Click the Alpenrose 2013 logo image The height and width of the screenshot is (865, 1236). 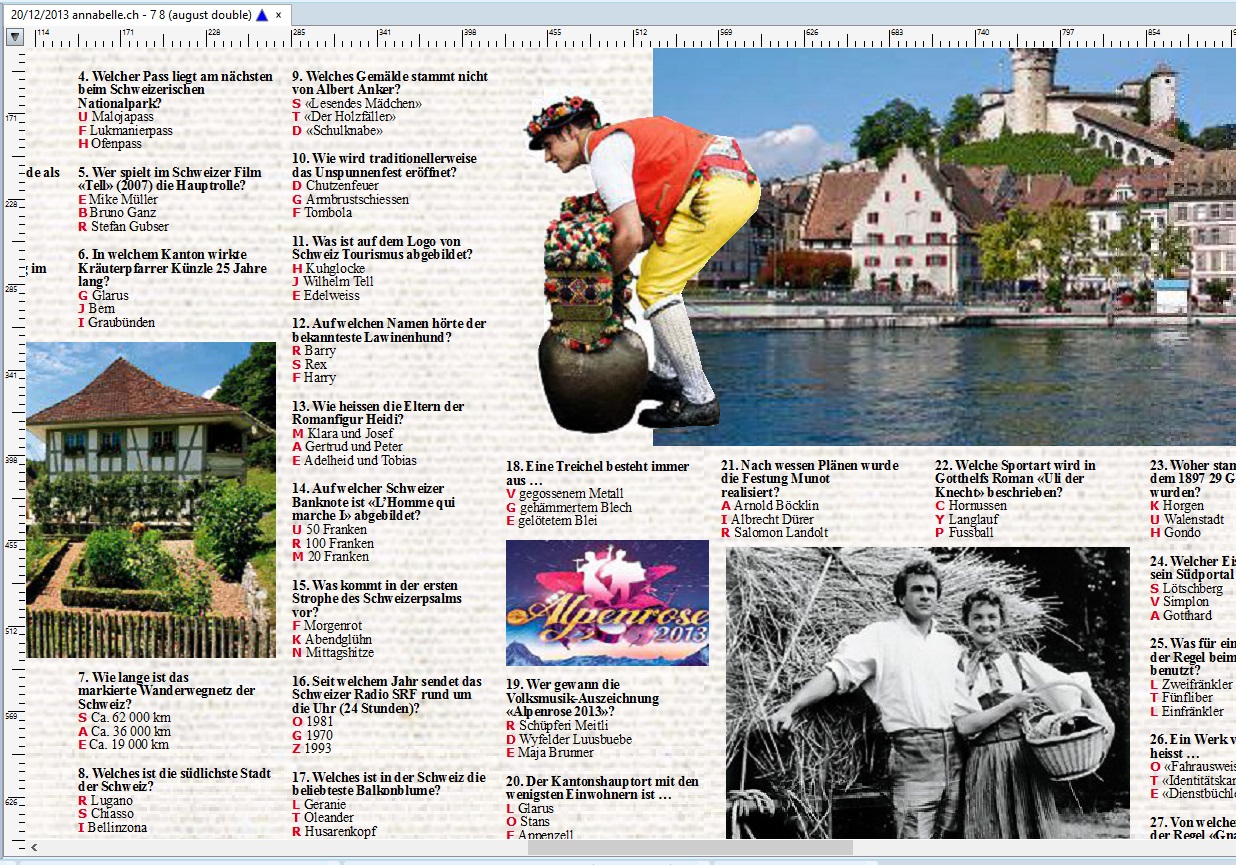point(607,603)
